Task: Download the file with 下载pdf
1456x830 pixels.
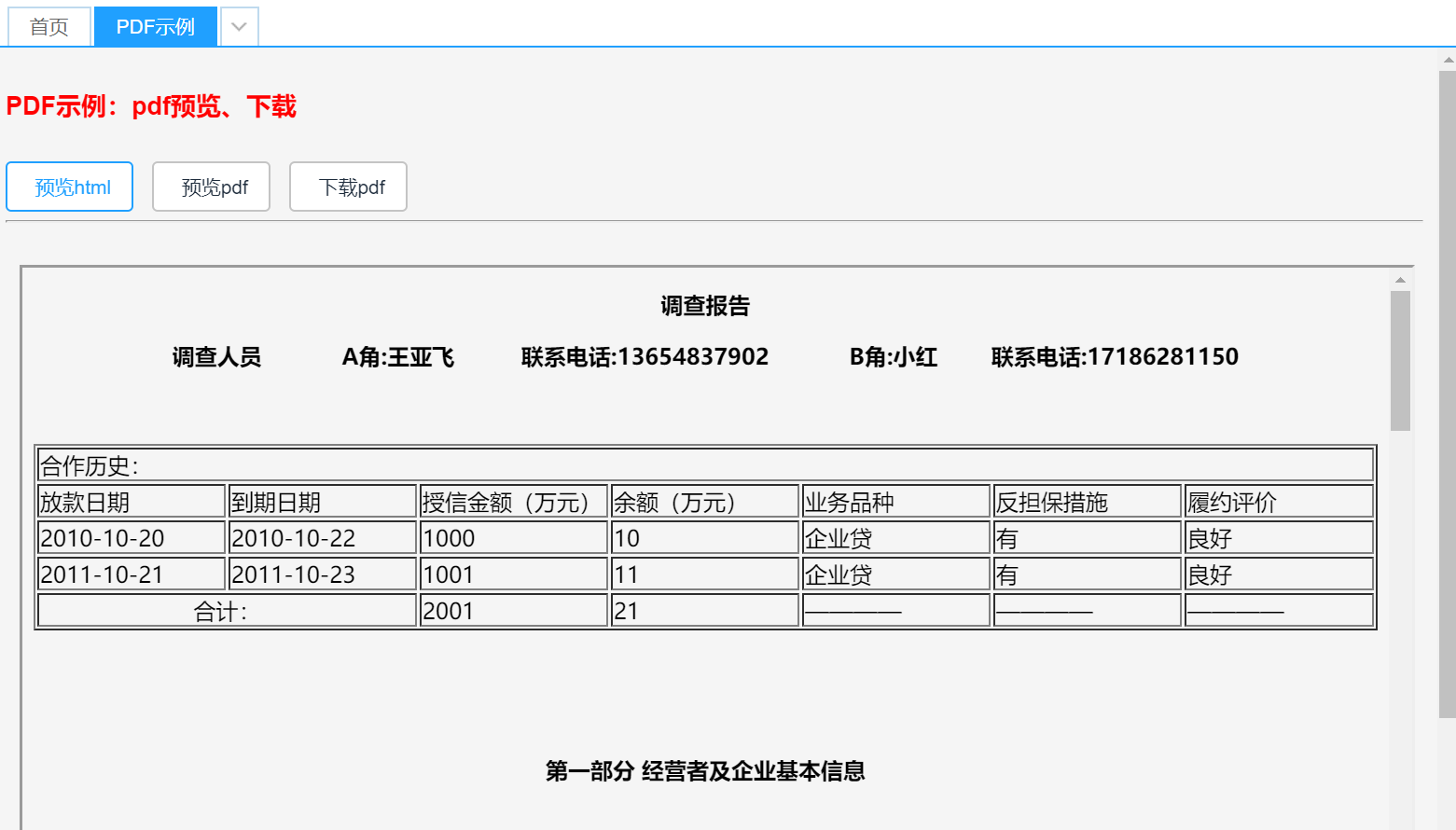Action: (348, 187)
